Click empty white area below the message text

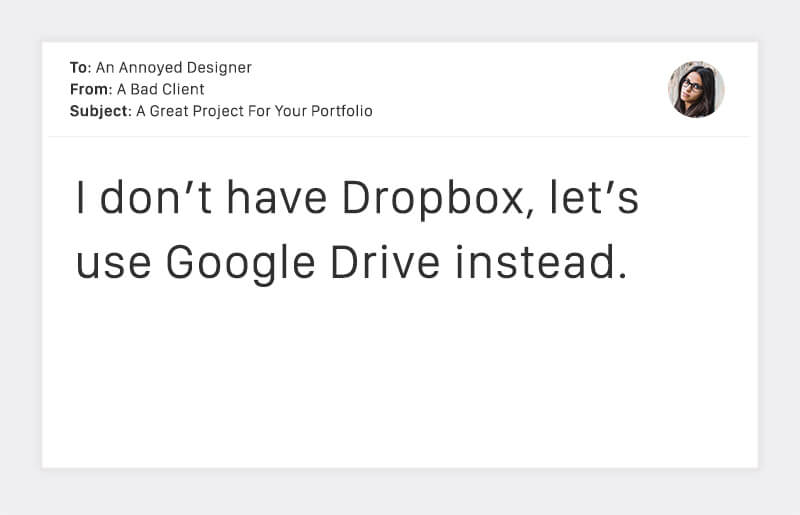(x=400, y=380)
